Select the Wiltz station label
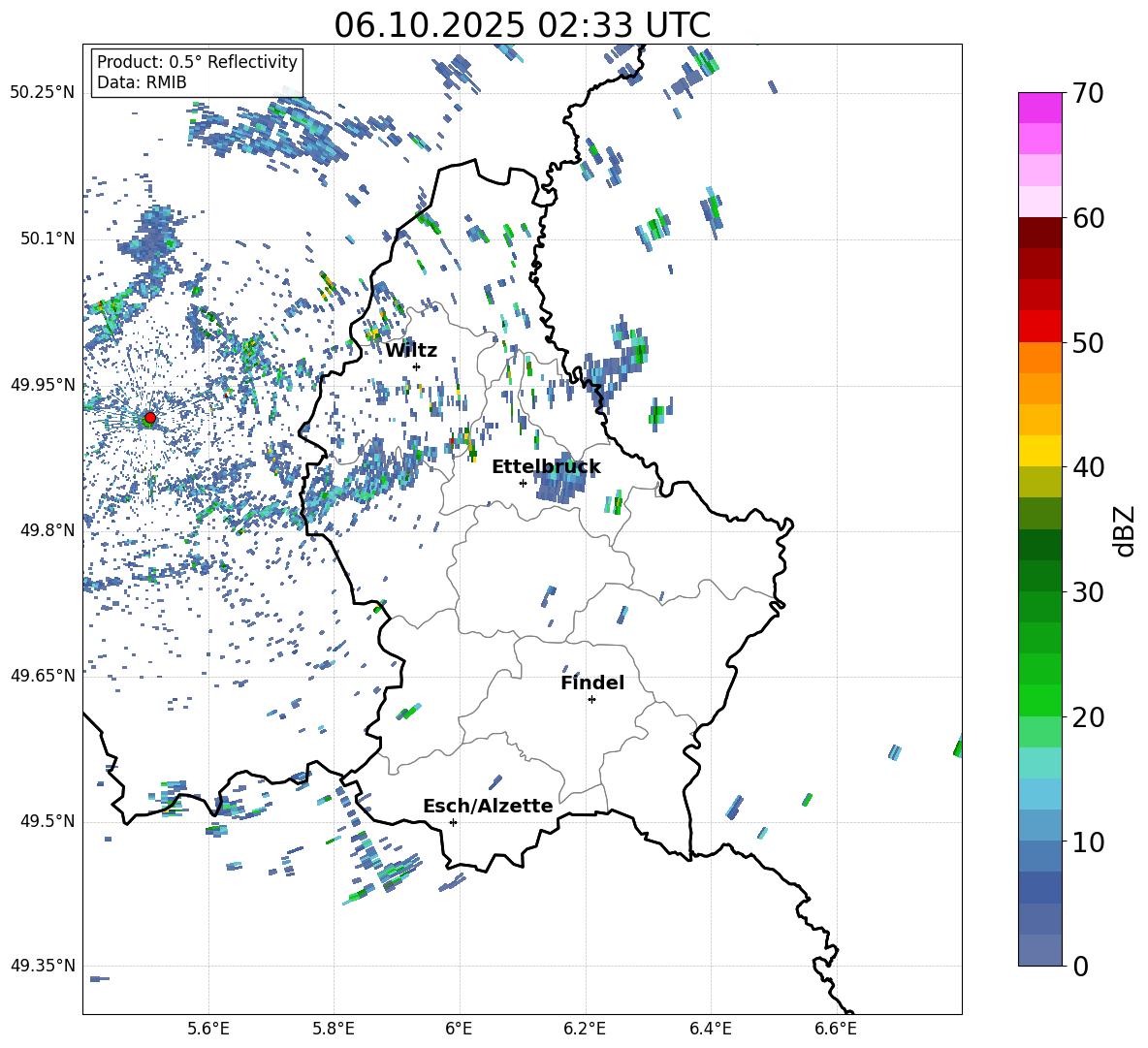The image size is (1148, 1048). (x=411, y=350)
